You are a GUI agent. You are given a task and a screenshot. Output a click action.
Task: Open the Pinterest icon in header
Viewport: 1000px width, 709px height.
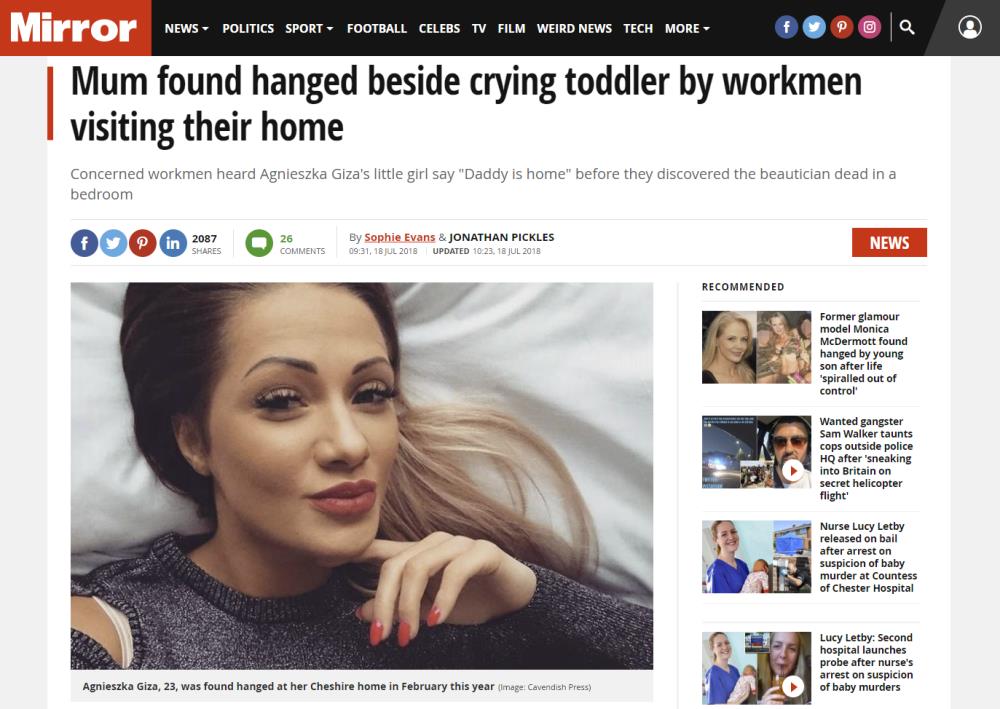coord(842,27)
